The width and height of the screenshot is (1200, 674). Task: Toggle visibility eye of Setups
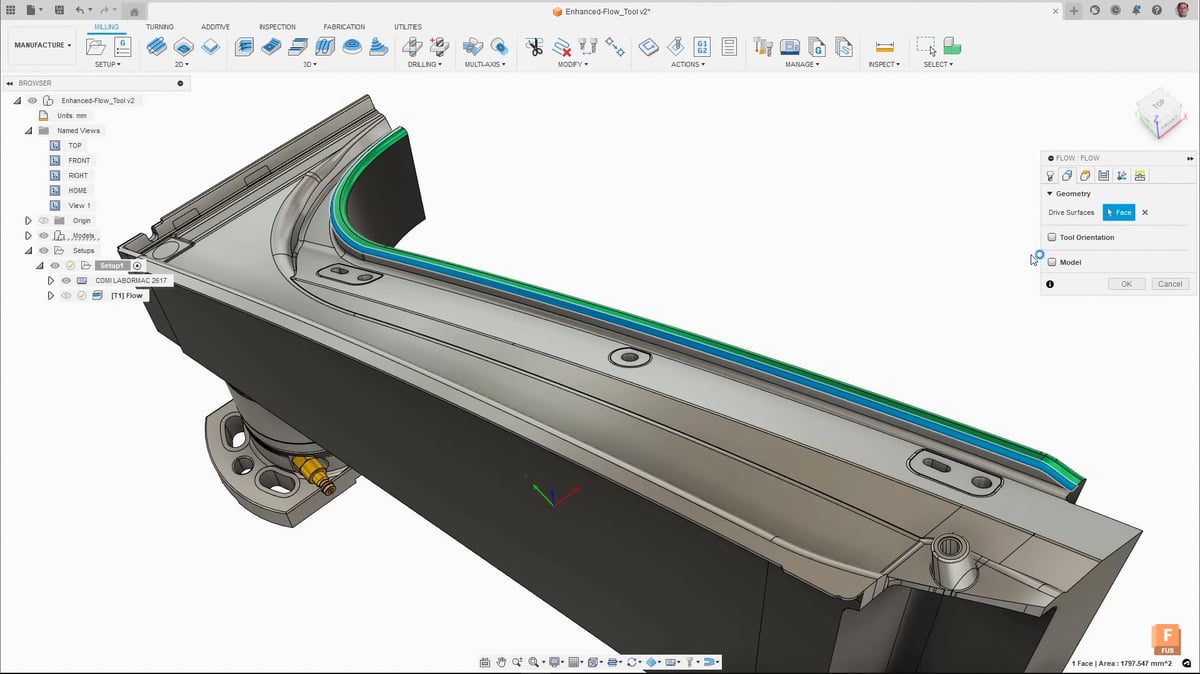[43, 251]
